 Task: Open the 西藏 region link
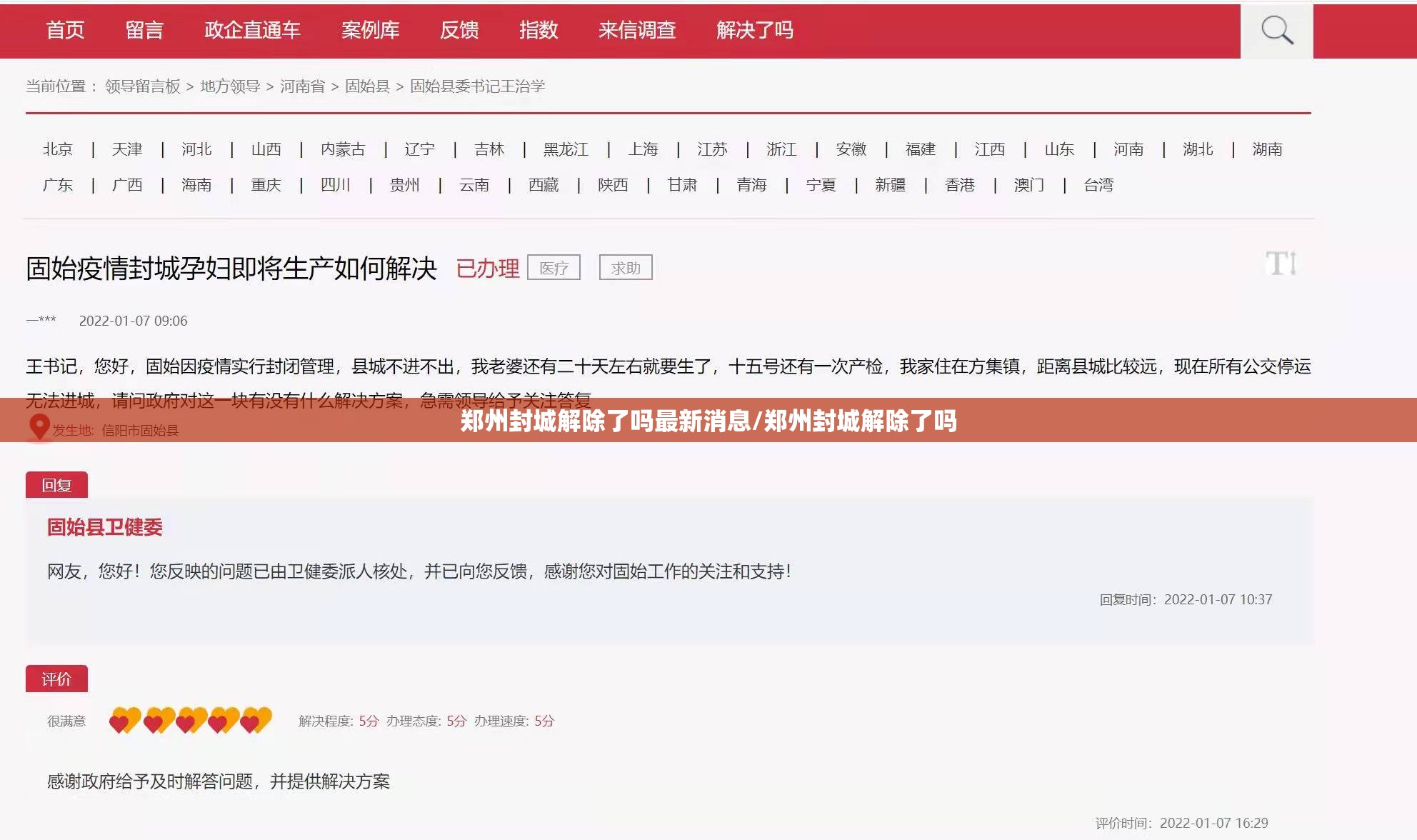(544, 185)
